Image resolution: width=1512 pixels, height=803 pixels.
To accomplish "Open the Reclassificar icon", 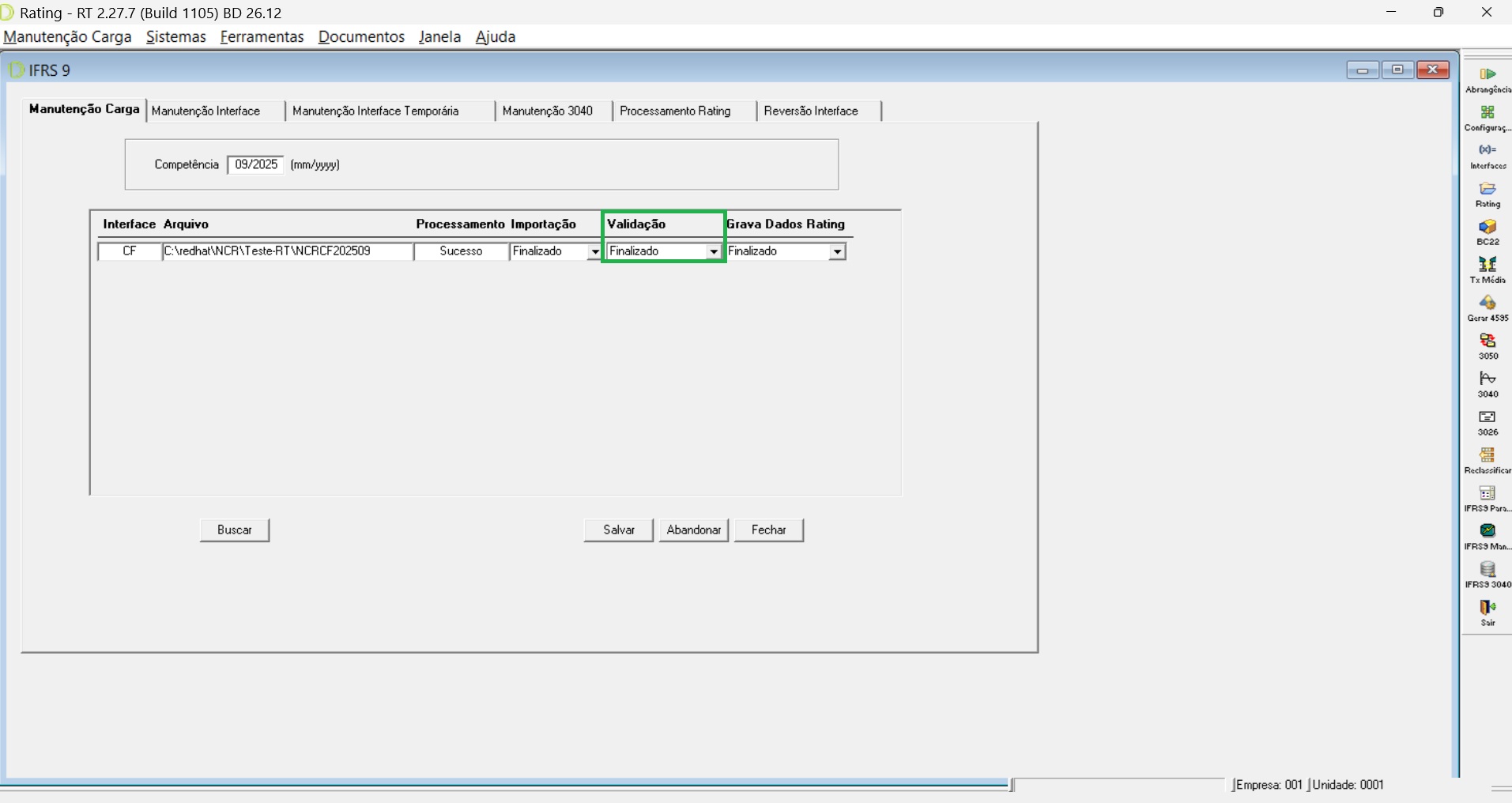I will tap(1487, 454).
